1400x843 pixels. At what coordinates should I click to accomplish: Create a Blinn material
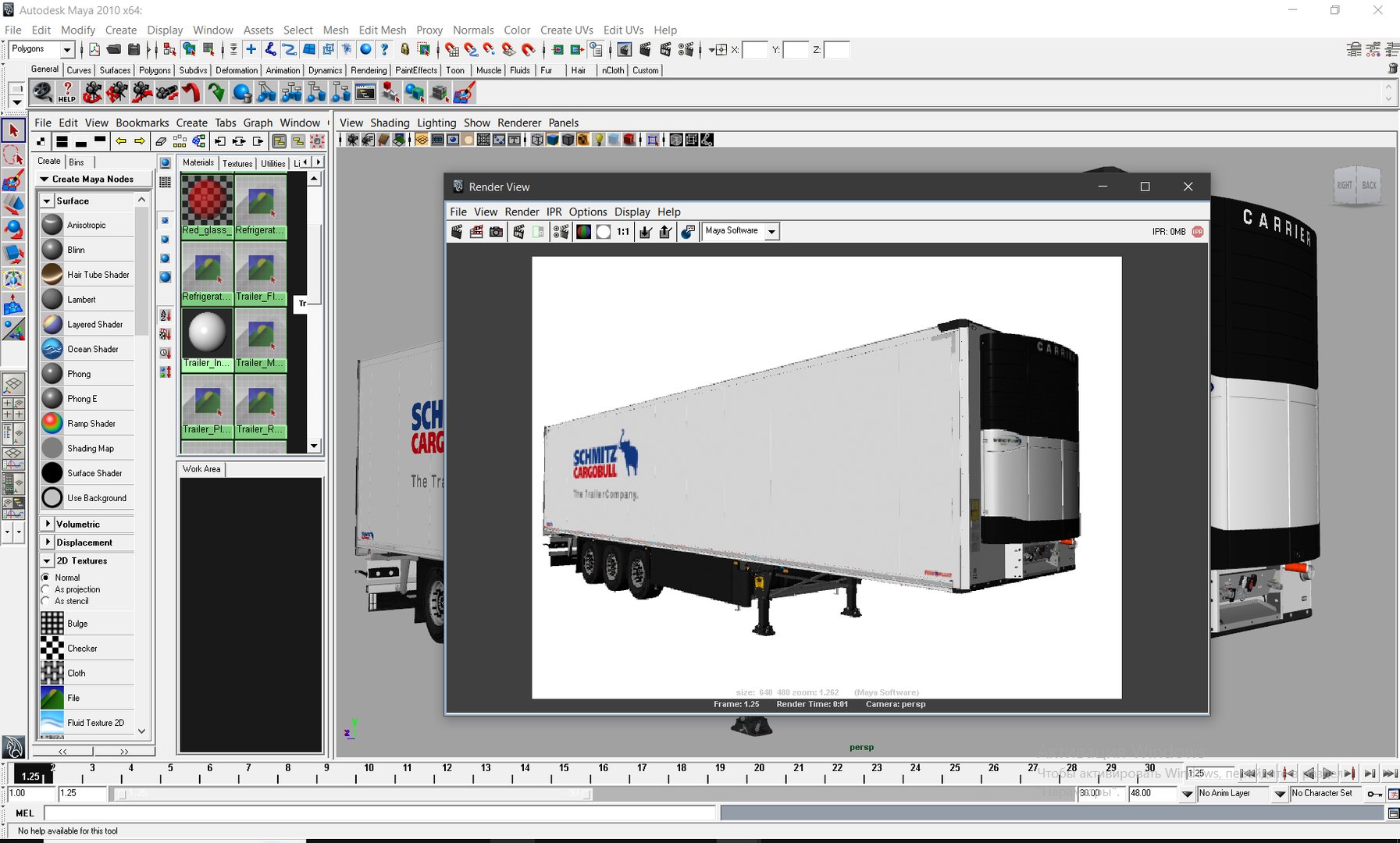pos(87,250)
